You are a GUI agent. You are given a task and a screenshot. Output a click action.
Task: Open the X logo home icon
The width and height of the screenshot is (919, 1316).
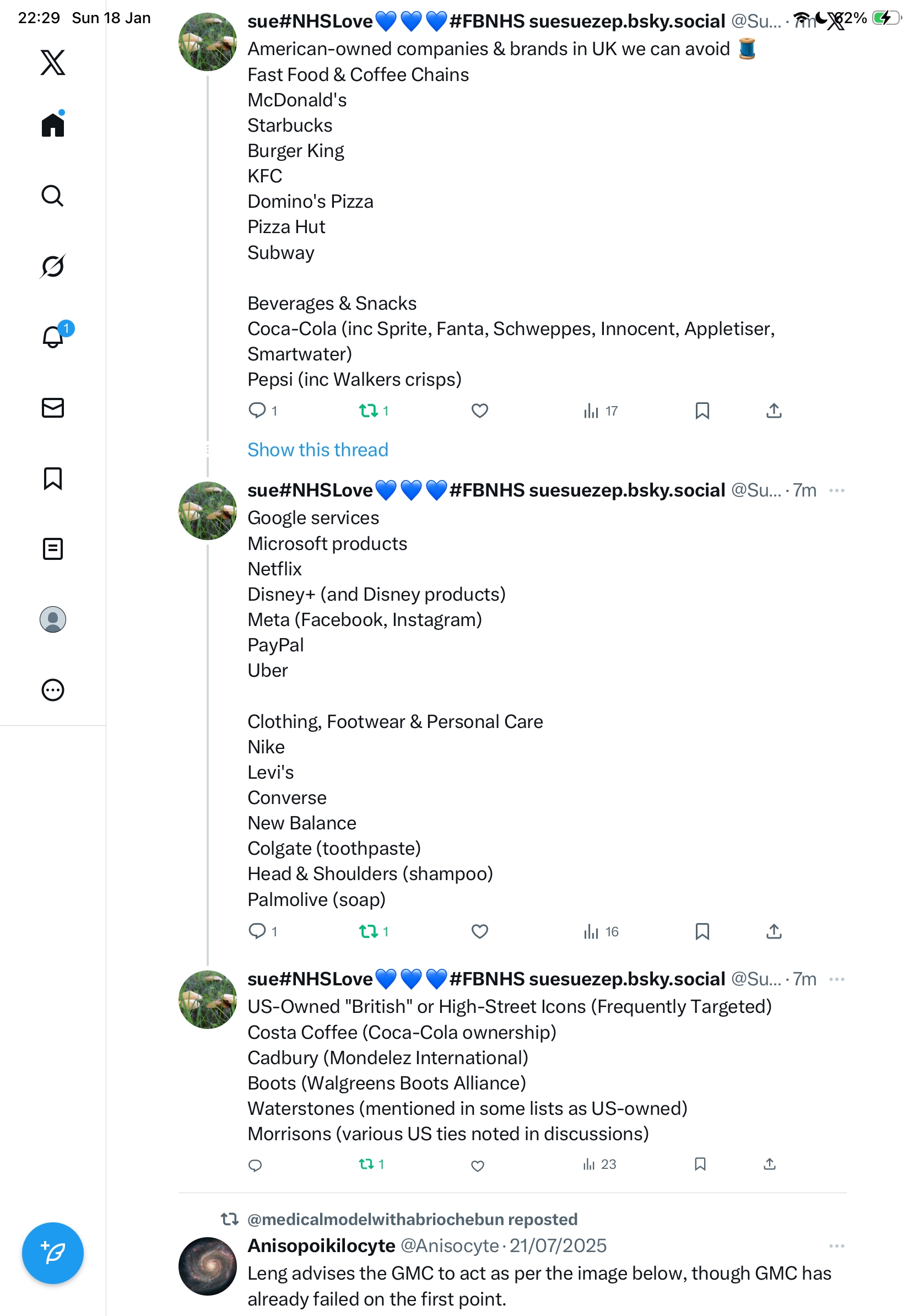click(x=53, y=62)
